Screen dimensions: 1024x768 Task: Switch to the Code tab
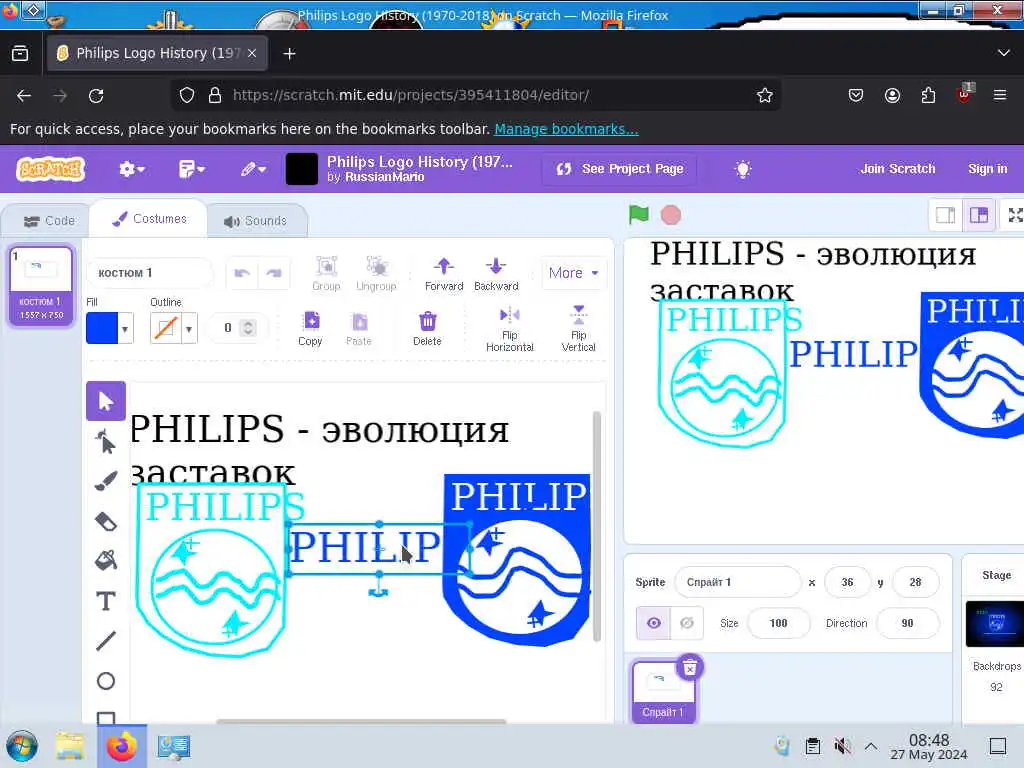coord(50,221)
